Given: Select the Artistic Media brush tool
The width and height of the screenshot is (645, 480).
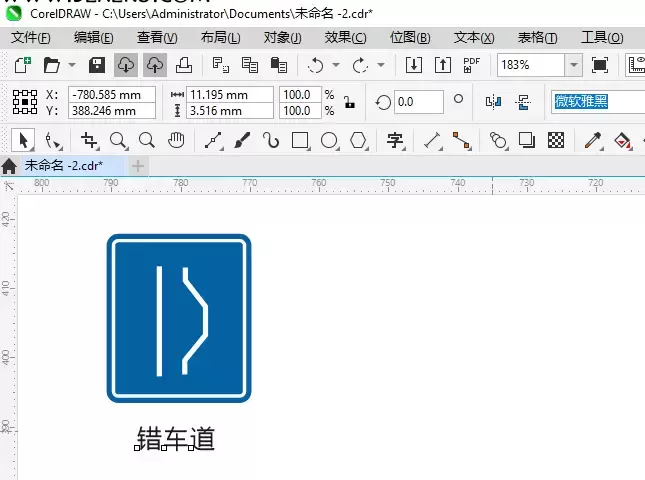Looking at the screenshot, I should 242,140.
